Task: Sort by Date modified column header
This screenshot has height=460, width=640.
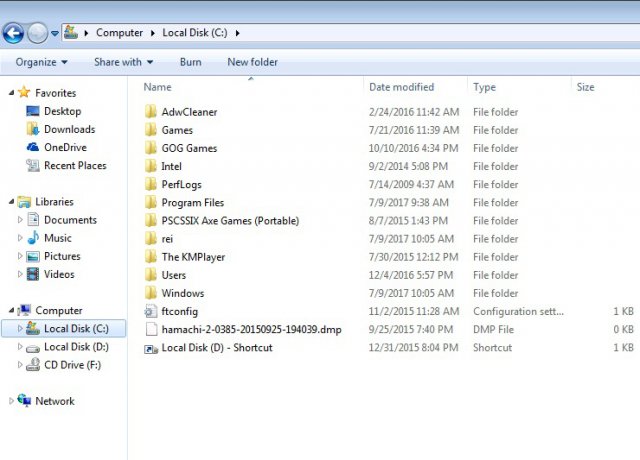Action: click(x=402, y=87)
